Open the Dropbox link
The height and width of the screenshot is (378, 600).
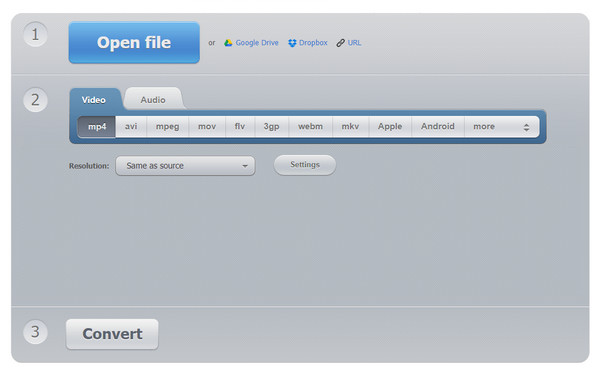click(313, 43)
